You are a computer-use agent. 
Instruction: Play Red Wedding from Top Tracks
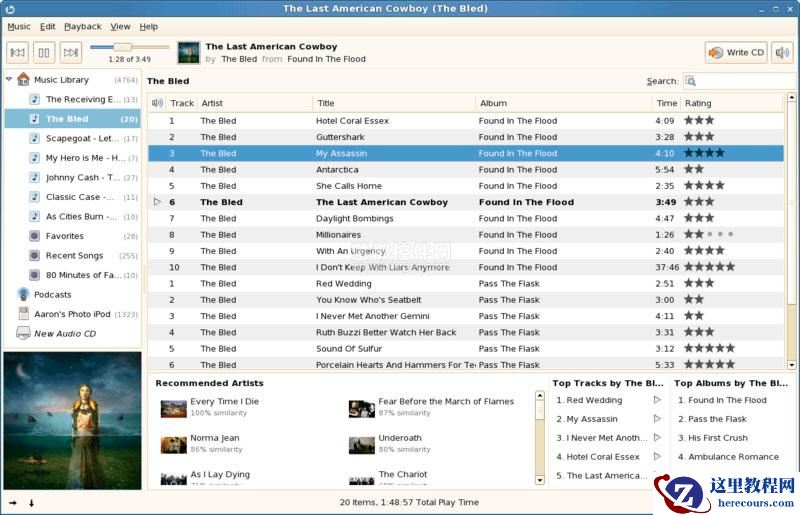coord(657,400)
